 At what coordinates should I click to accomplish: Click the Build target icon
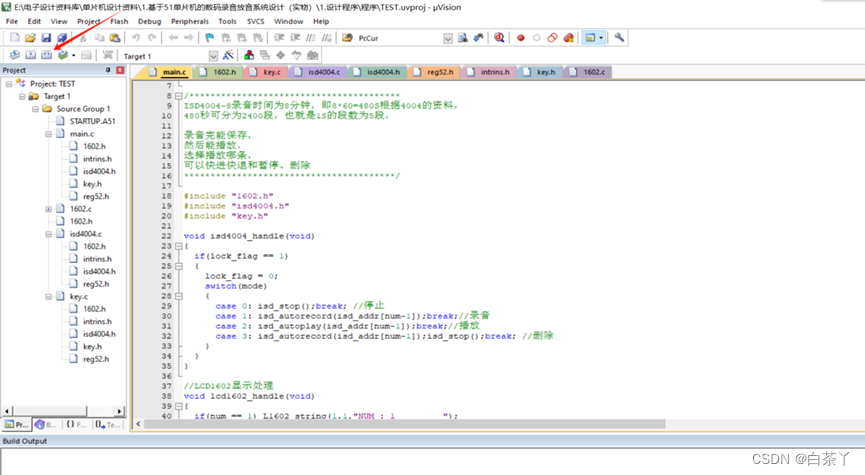[31, 55]
